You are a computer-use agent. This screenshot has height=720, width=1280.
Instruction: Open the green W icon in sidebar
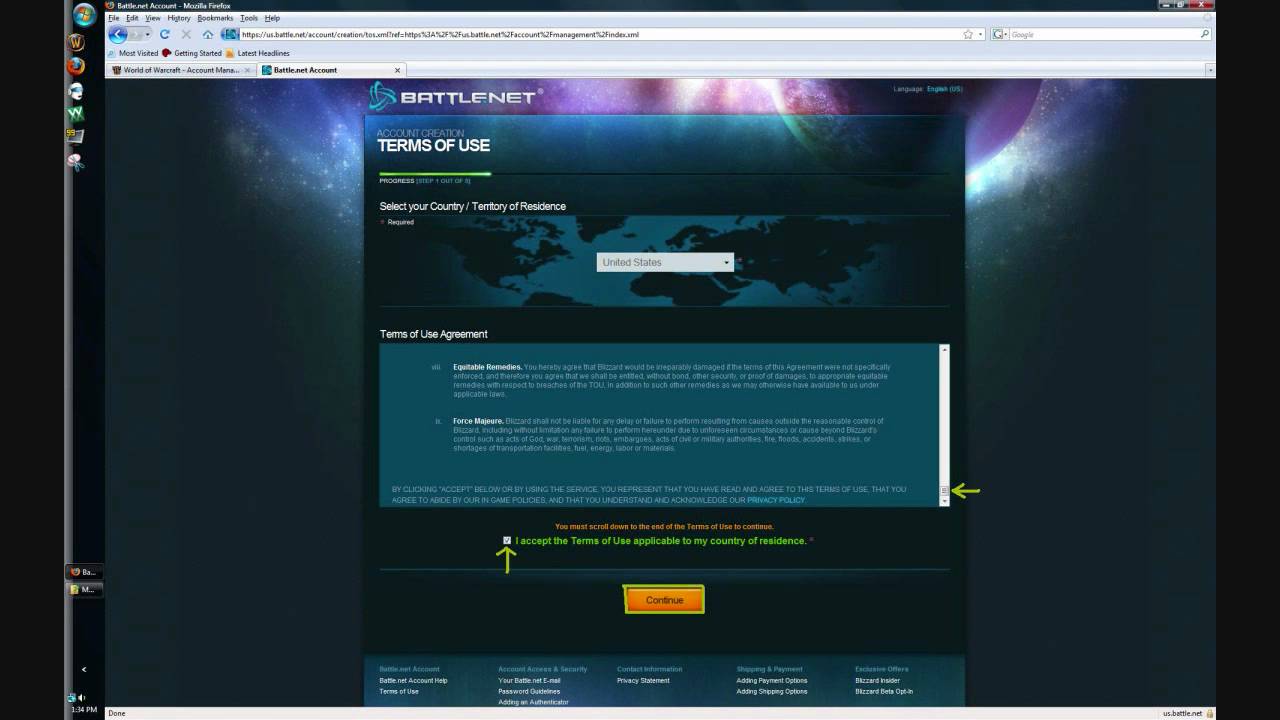pyautogui.click(x=76, y=113)
